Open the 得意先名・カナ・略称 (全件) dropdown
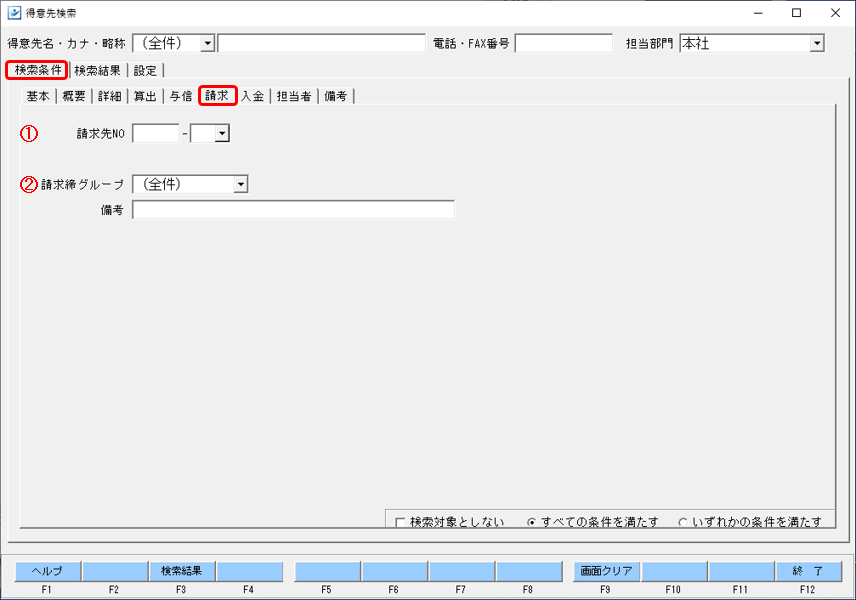The image size is (856, 600). click(207, 44)
